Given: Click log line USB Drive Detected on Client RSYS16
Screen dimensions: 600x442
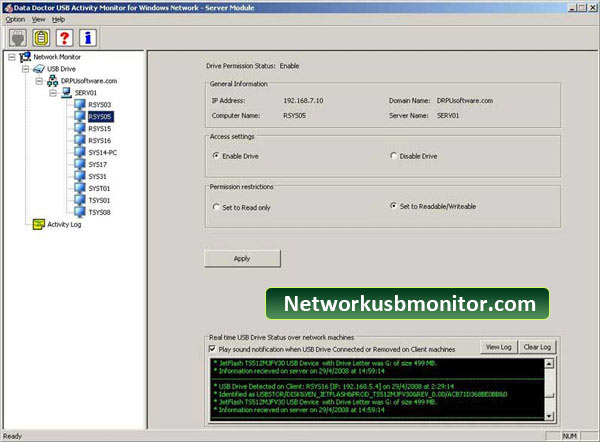Looking at the screenshot, I should click(334, 387).
